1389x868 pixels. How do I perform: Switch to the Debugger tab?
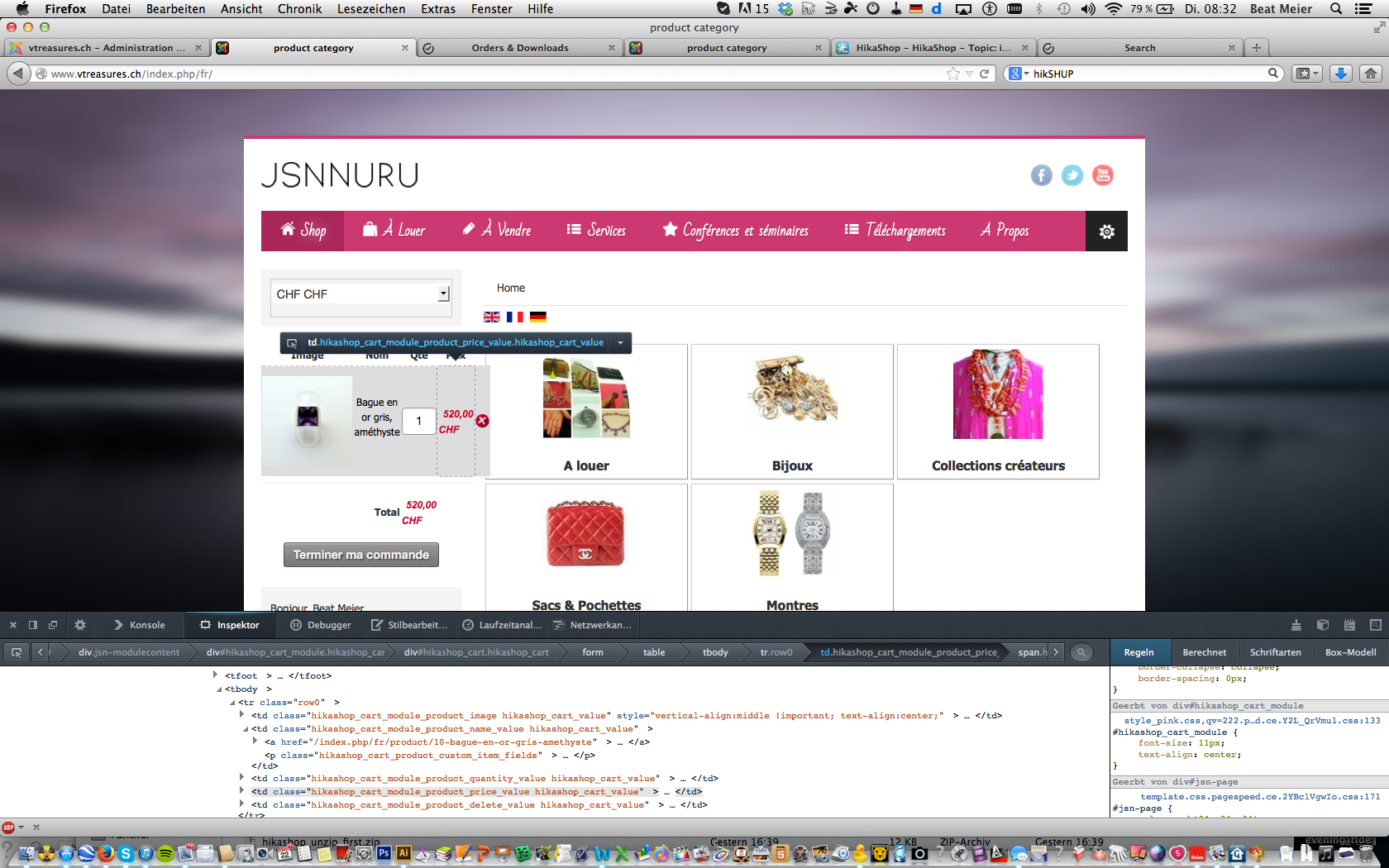point(321,625)
